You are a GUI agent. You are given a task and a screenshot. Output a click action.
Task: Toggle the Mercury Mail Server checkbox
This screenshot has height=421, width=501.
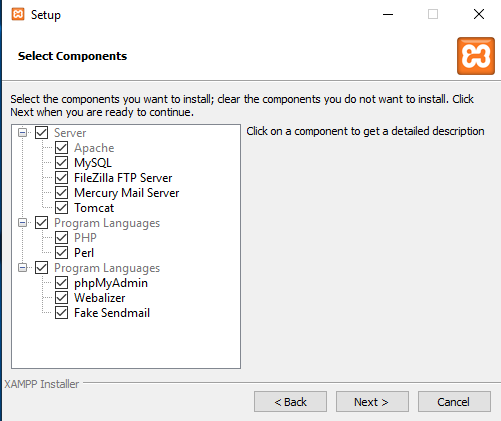coord(62,193)
